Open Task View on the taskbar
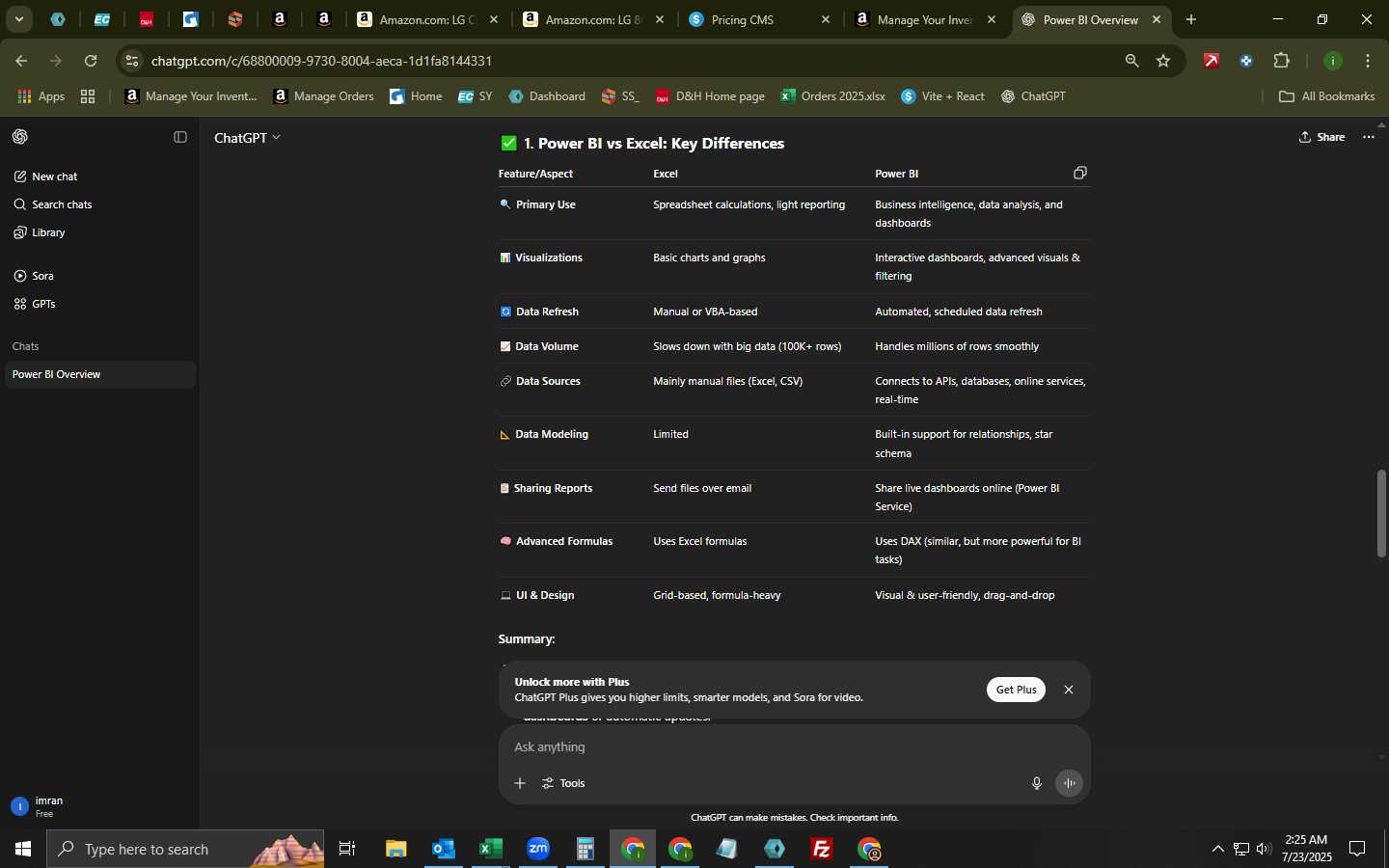1389x868 pixels. (x=347, y=849)
